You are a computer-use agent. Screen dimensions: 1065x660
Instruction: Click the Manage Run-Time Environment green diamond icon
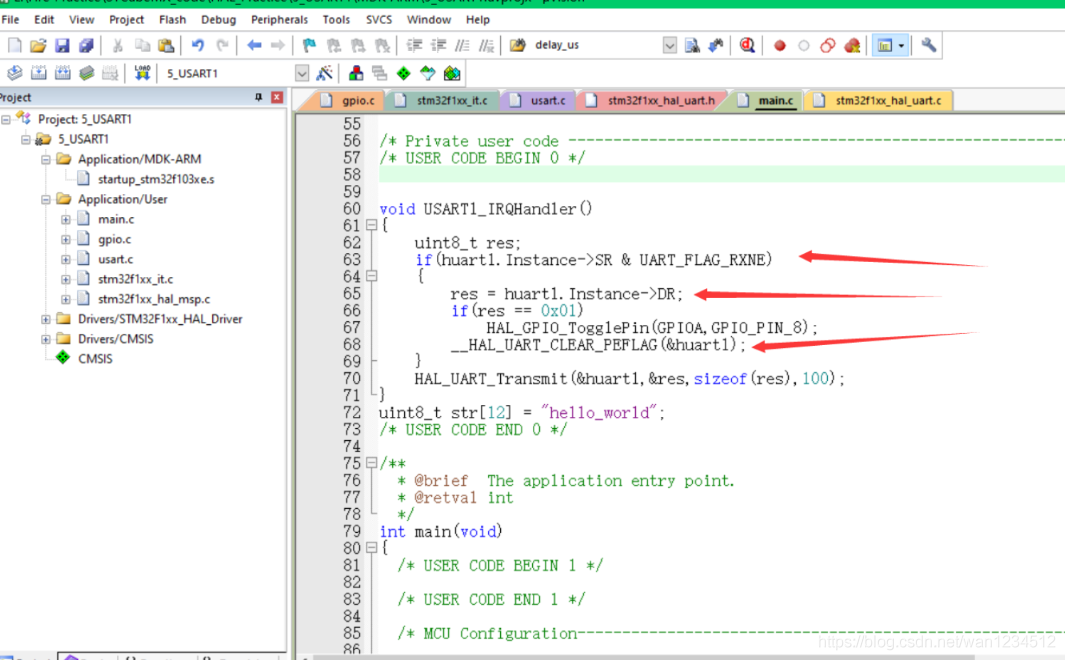click(x=403, y=74)
